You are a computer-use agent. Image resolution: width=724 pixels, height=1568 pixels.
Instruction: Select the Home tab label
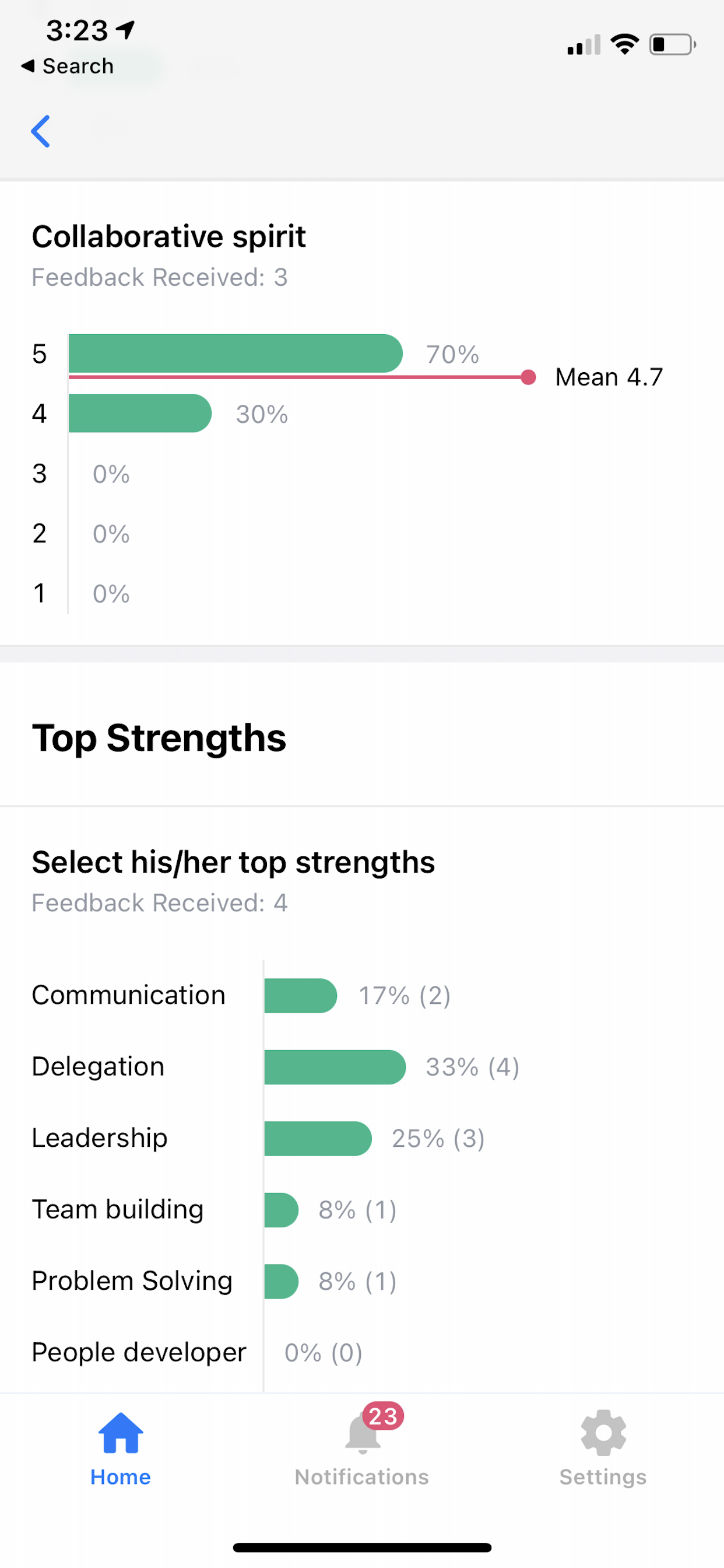coord(121,1476)
